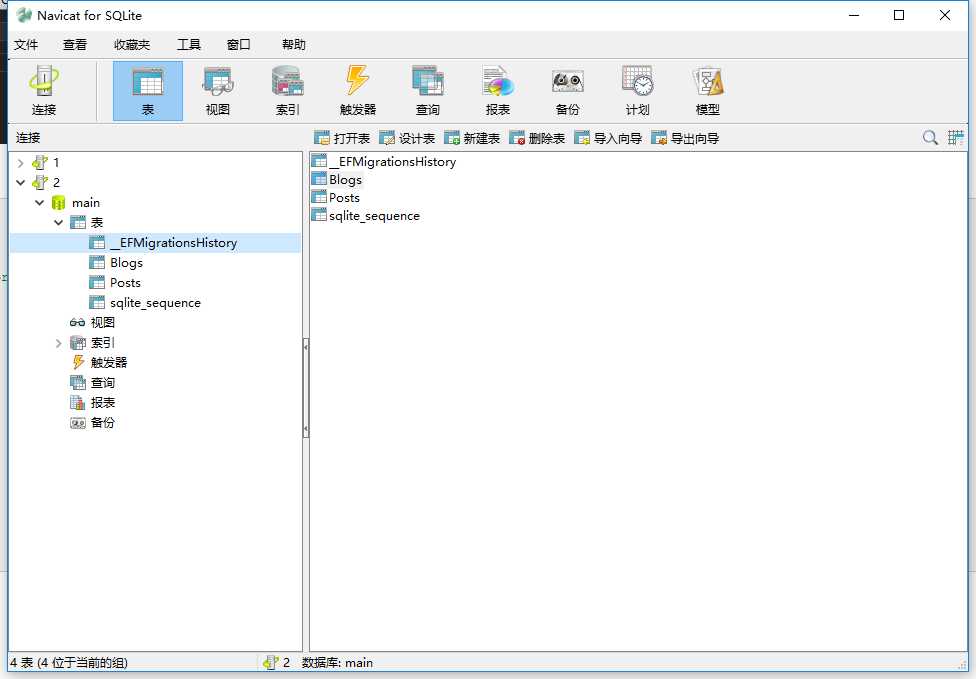This screenshot has height=679, width=976.
Task: Select sqlite_sequence in the object list
Action: (x=366, y=216)
